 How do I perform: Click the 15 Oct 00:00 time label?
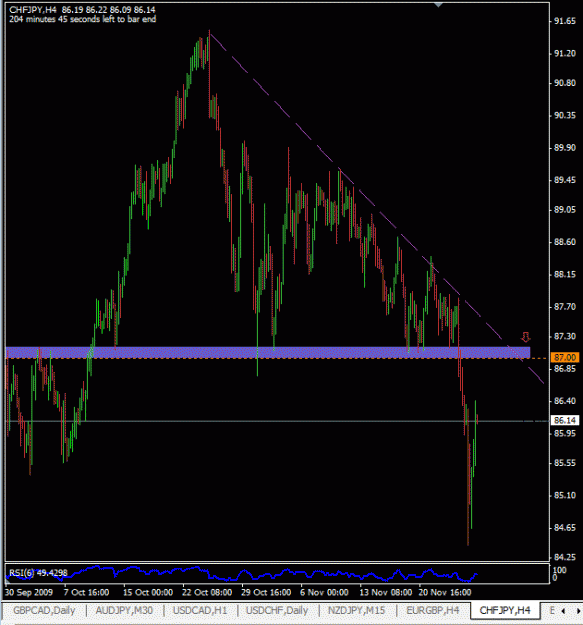coord(148,592)
